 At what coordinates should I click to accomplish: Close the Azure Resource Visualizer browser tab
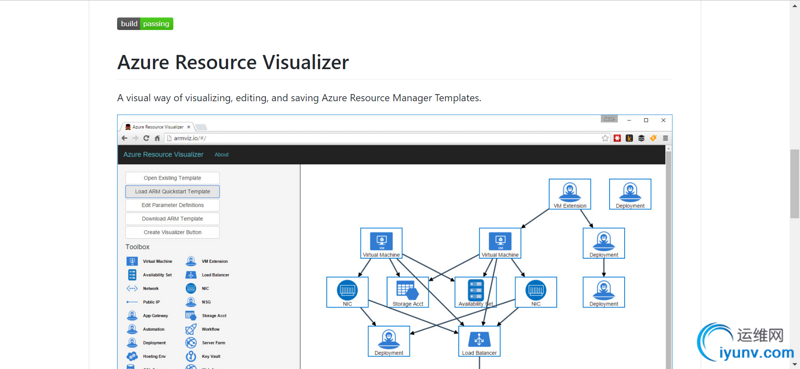pyautogui.click(x=188, y=127)
